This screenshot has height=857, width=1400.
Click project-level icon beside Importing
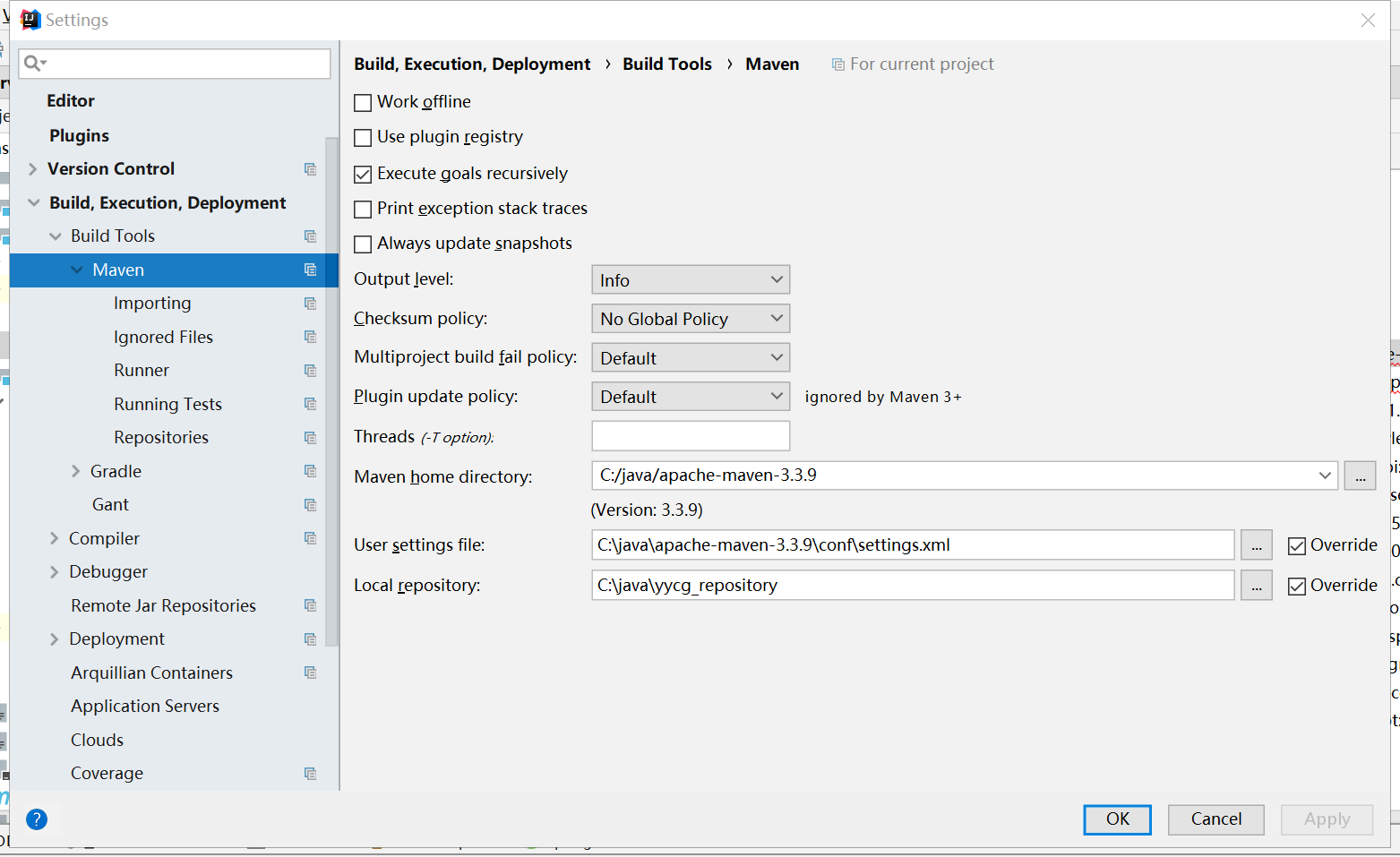point(310,304)
